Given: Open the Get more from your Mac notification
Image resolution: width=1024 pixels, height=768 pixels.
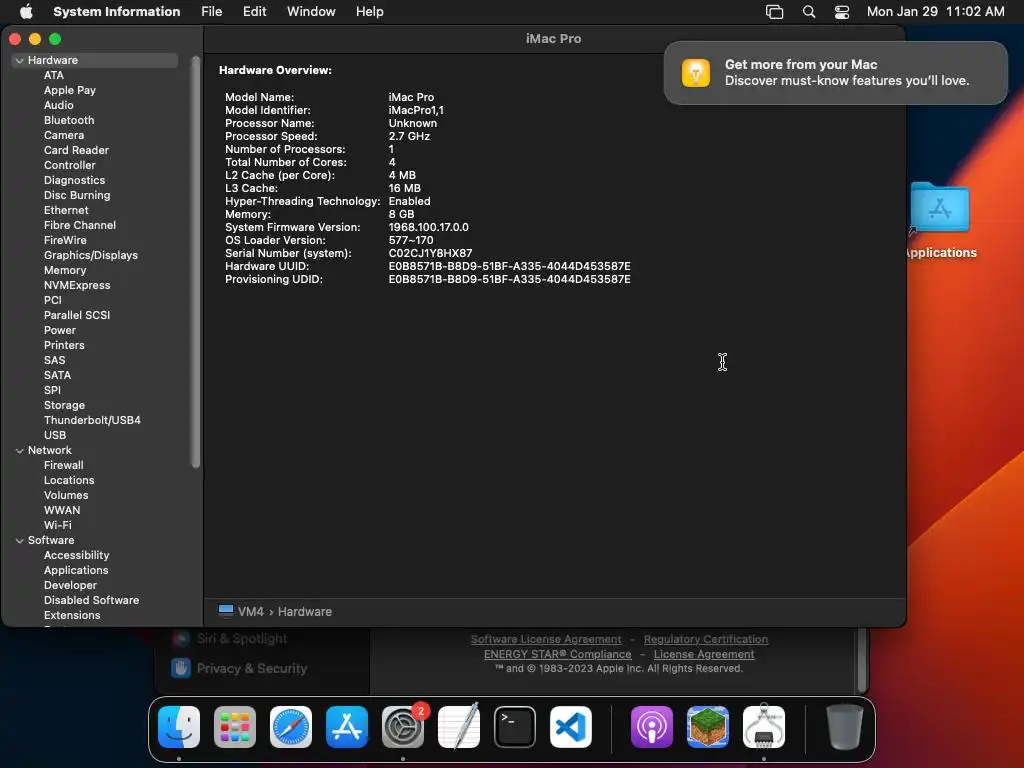Looking at the screenshot, I should click(x=835, y=72).
